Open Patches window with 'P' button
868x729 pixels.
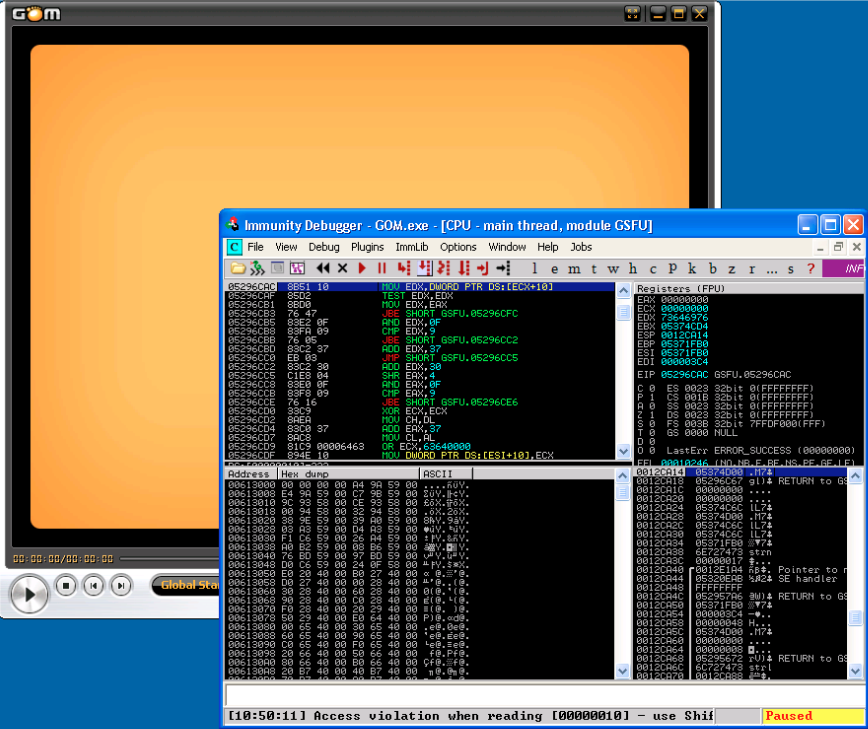673,268
